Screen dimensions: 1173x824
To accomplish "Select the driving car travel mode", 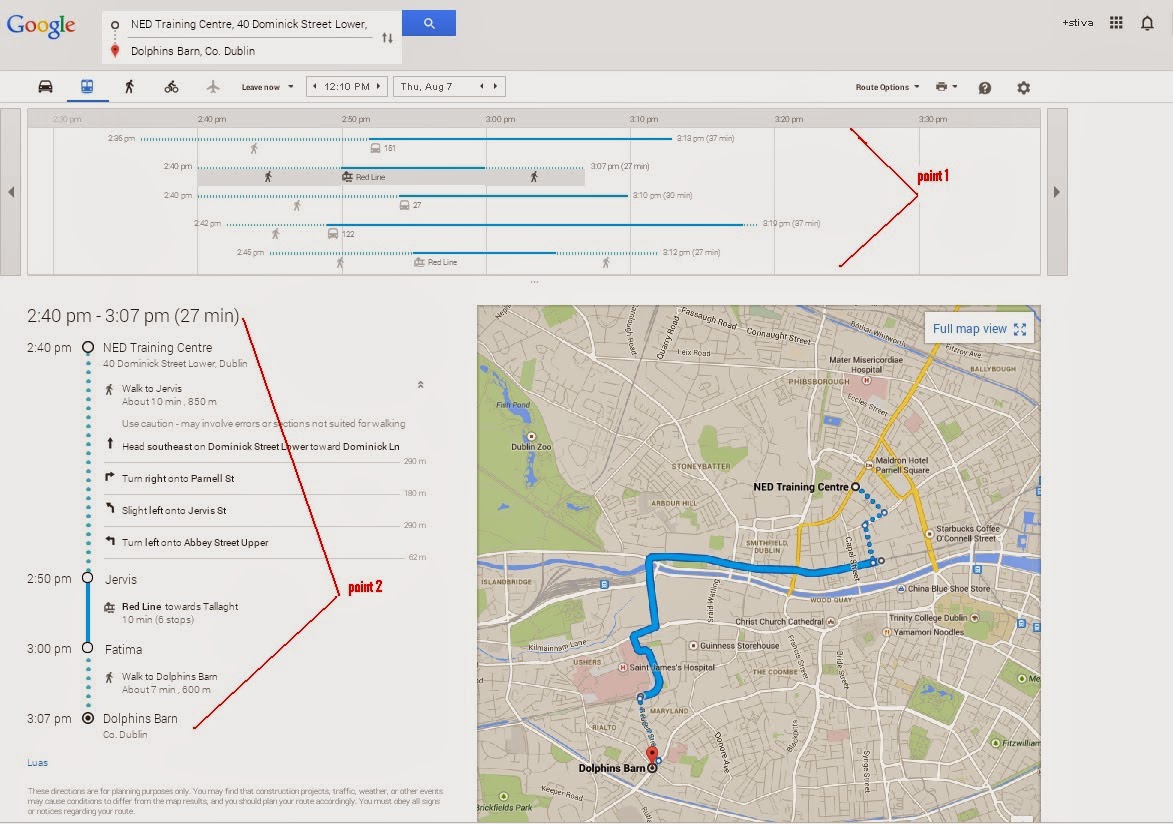I will tap(45, 87).
